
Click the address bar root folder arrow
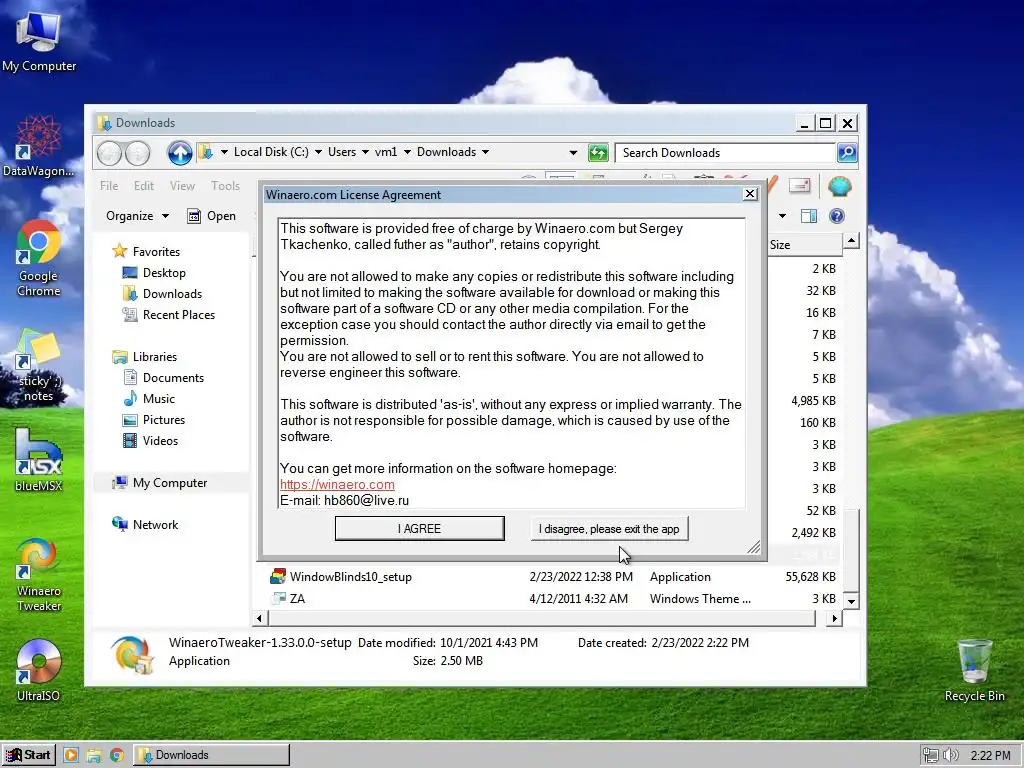[224, 152]
